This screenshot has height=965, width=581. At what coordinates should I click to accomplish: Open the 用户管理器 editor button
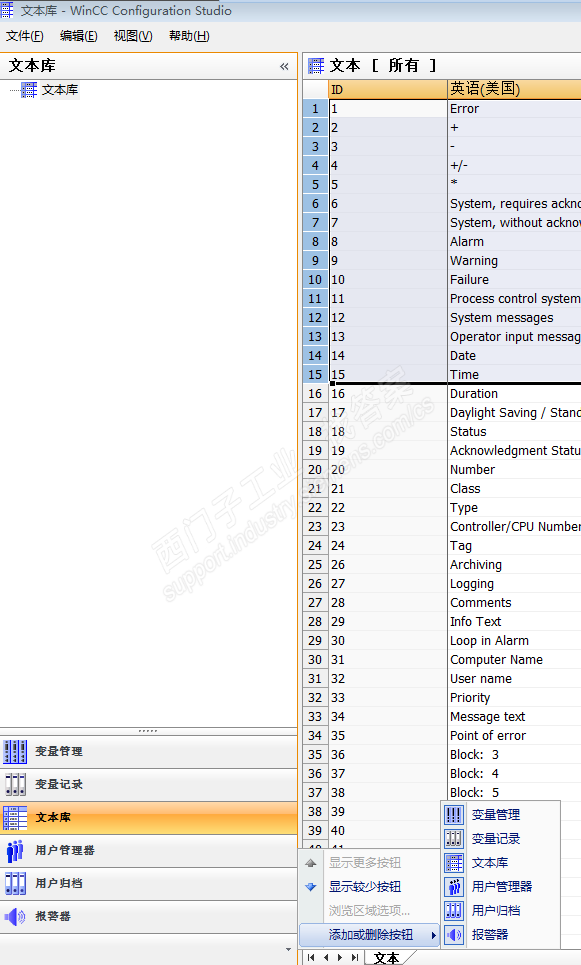pyautogui.click(x=148, y=851)
